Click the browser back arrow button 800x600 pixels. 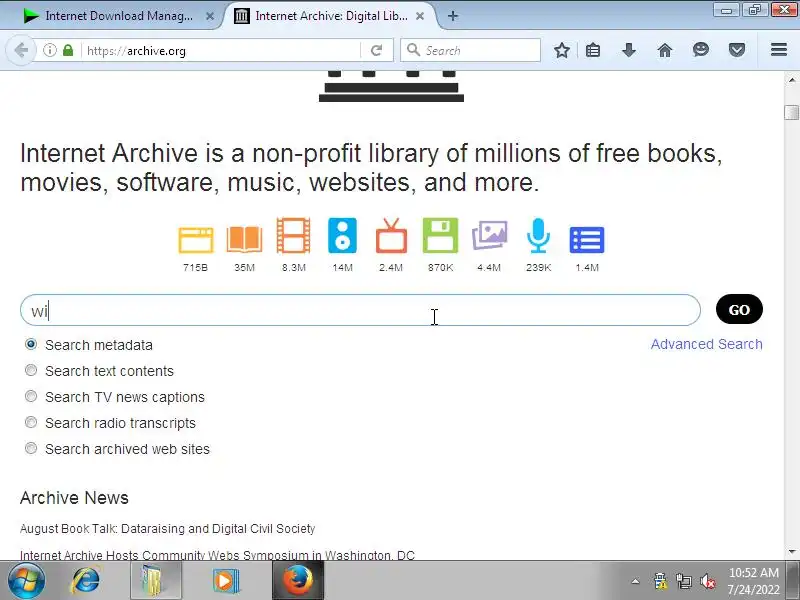pyautogui.click(x=21, y=50)
